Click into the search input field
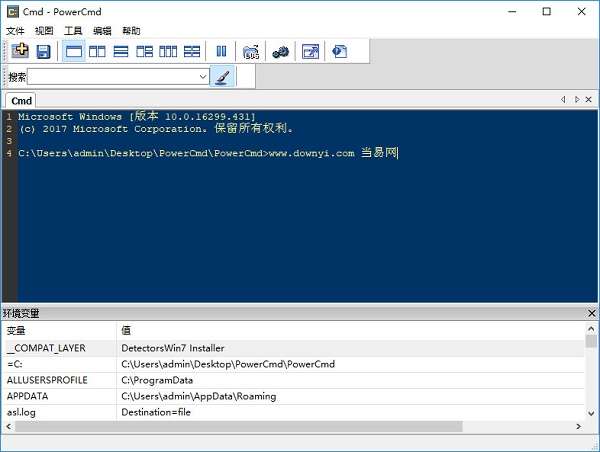The image size is (600, 452). pyautogui.click(x=113, y=77)
